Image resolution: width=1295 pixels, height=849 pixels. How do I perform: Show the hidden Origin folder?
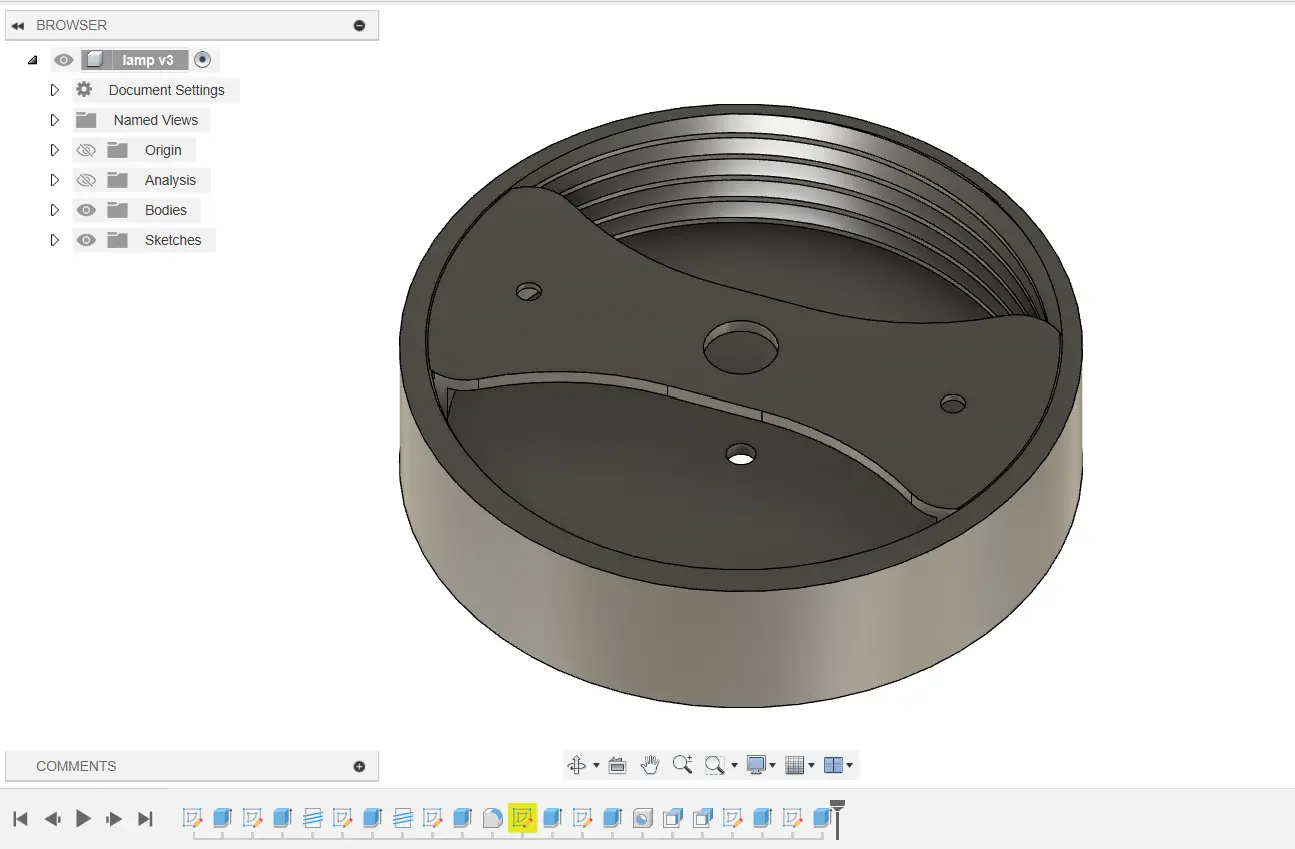(86, 150)
